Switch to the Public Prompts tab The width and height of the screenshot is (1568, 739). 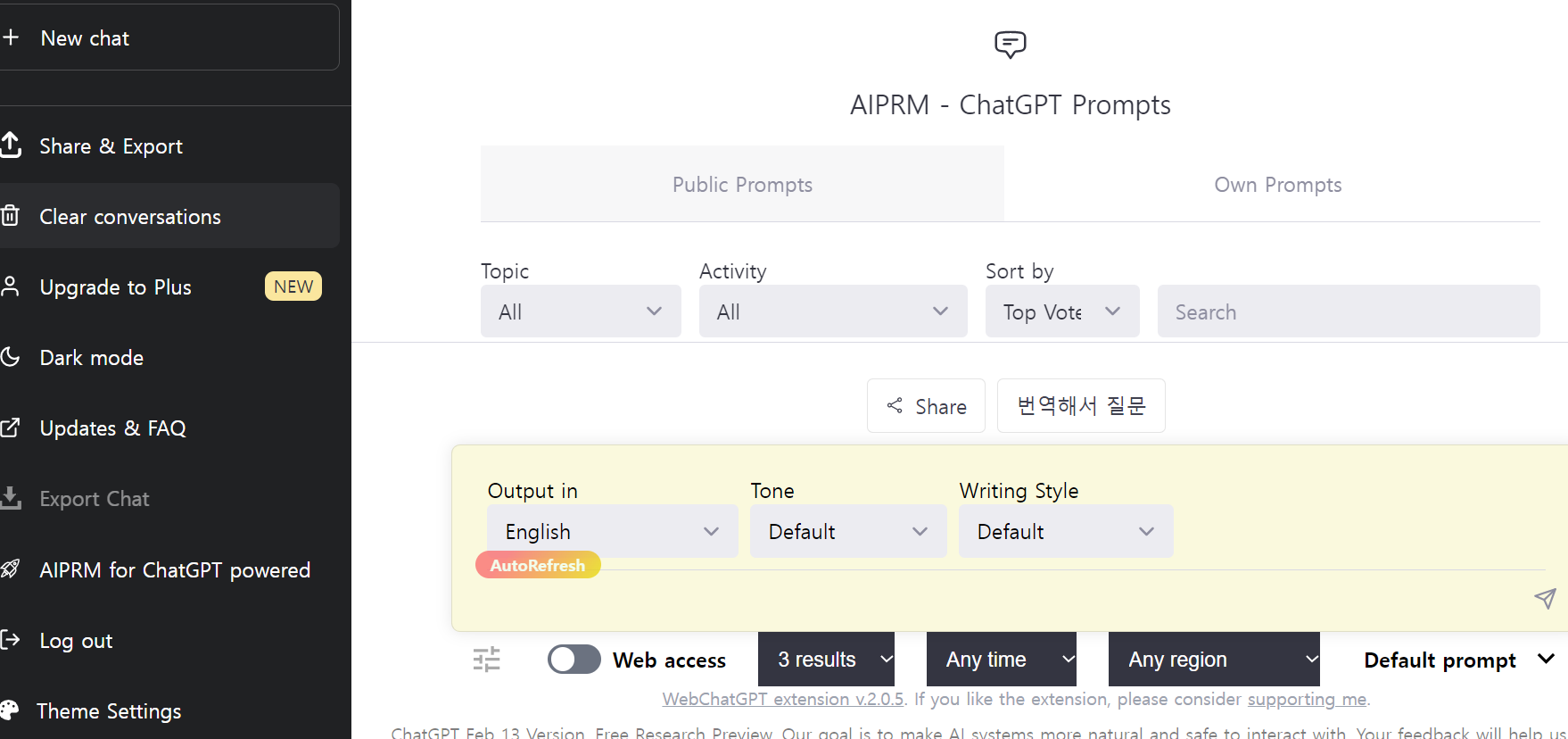point(742,184)
